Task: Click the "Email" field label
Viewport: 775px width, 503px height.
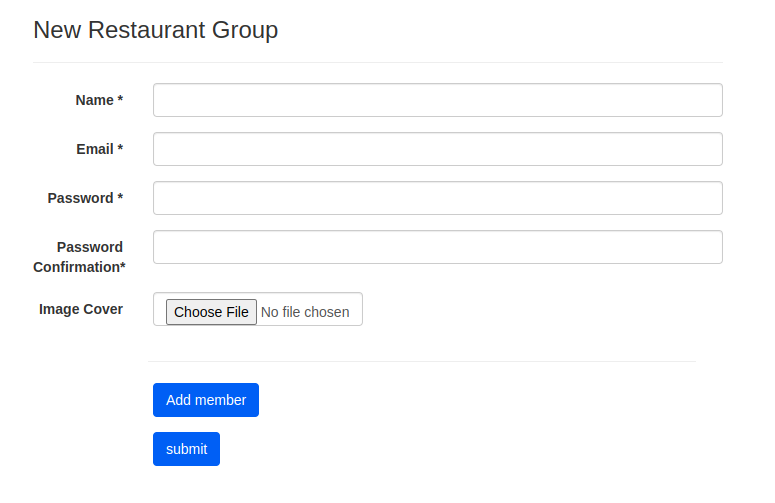Action: pos(95,149)
